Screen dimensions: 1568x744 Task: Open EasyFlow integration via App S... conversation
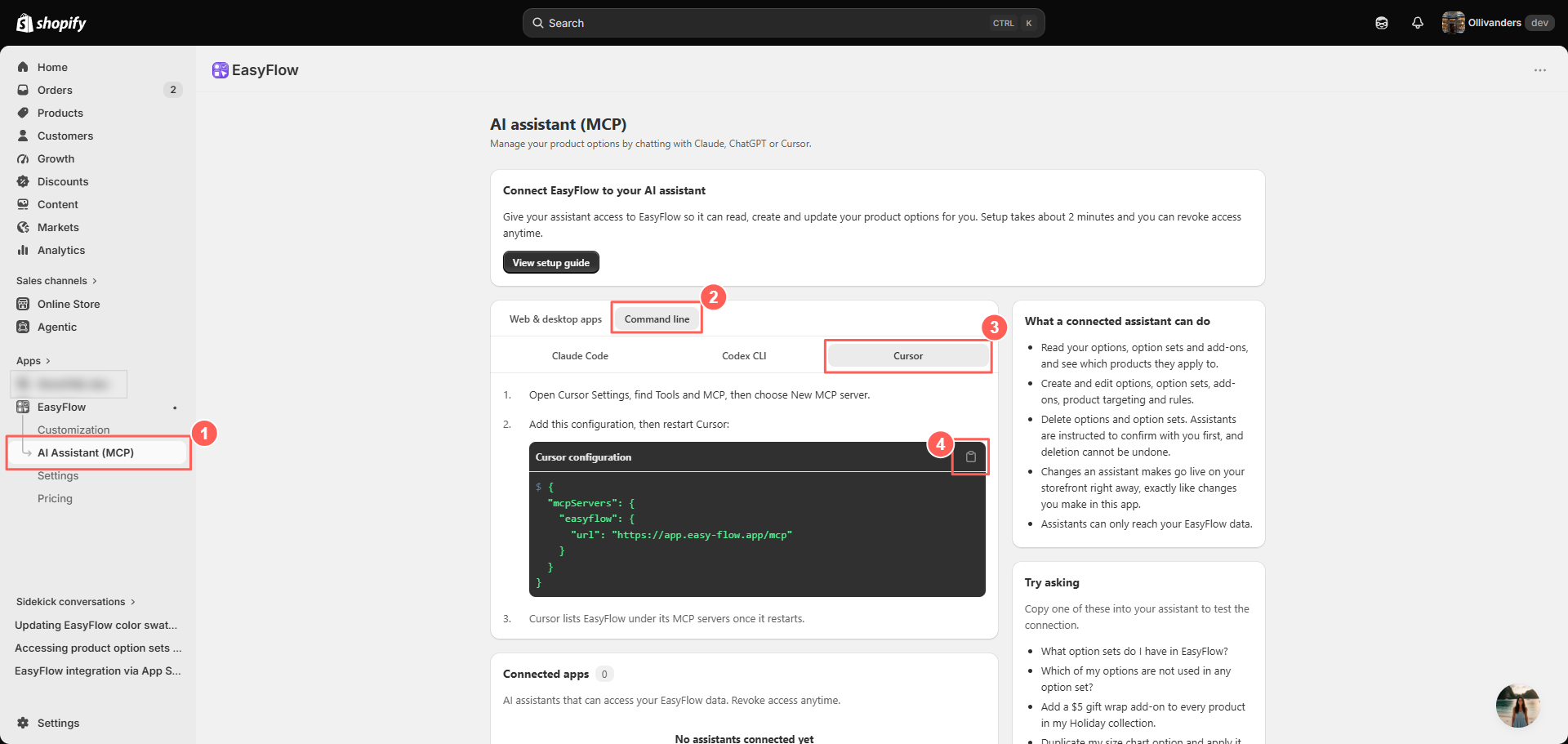pos(98,670)
